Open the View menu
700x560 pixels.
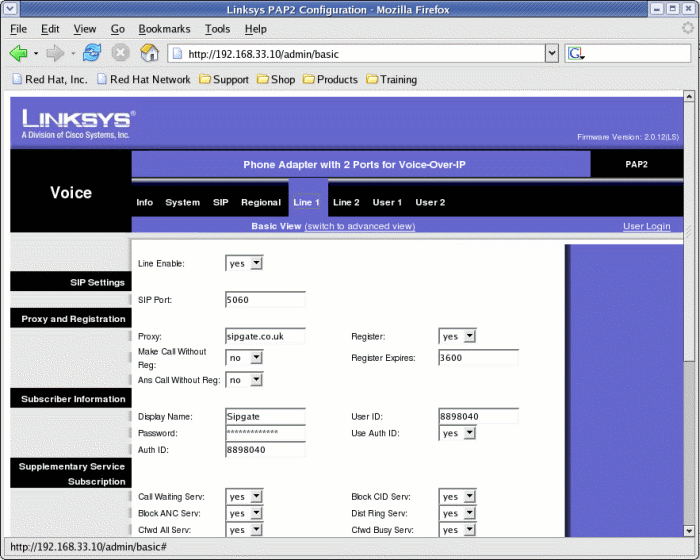pos(85,29)
